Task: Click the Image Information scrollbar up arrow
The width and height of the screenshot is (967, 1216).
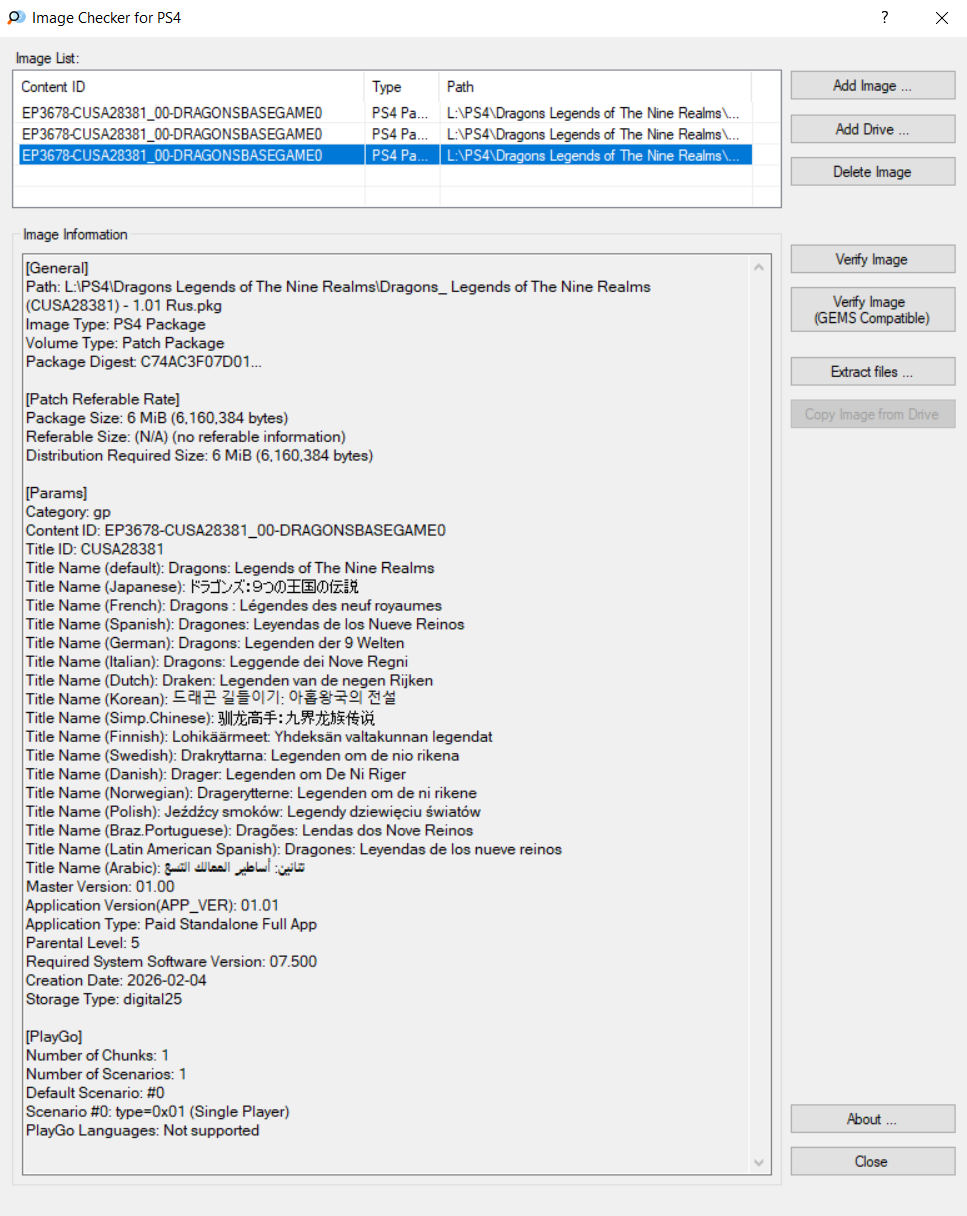Action: point(761,268)
